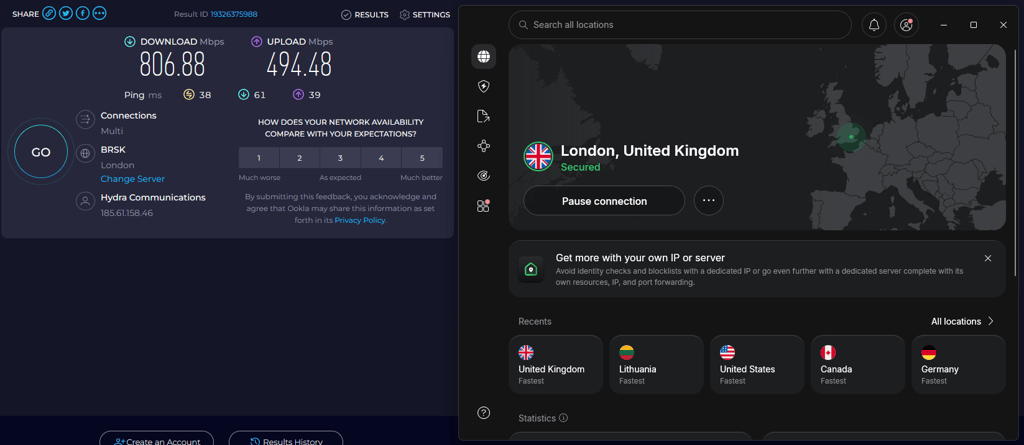Open file sharing sidebar icon
The height and width of the screenshot is (445, 1024).
click(x=483, y=116)
